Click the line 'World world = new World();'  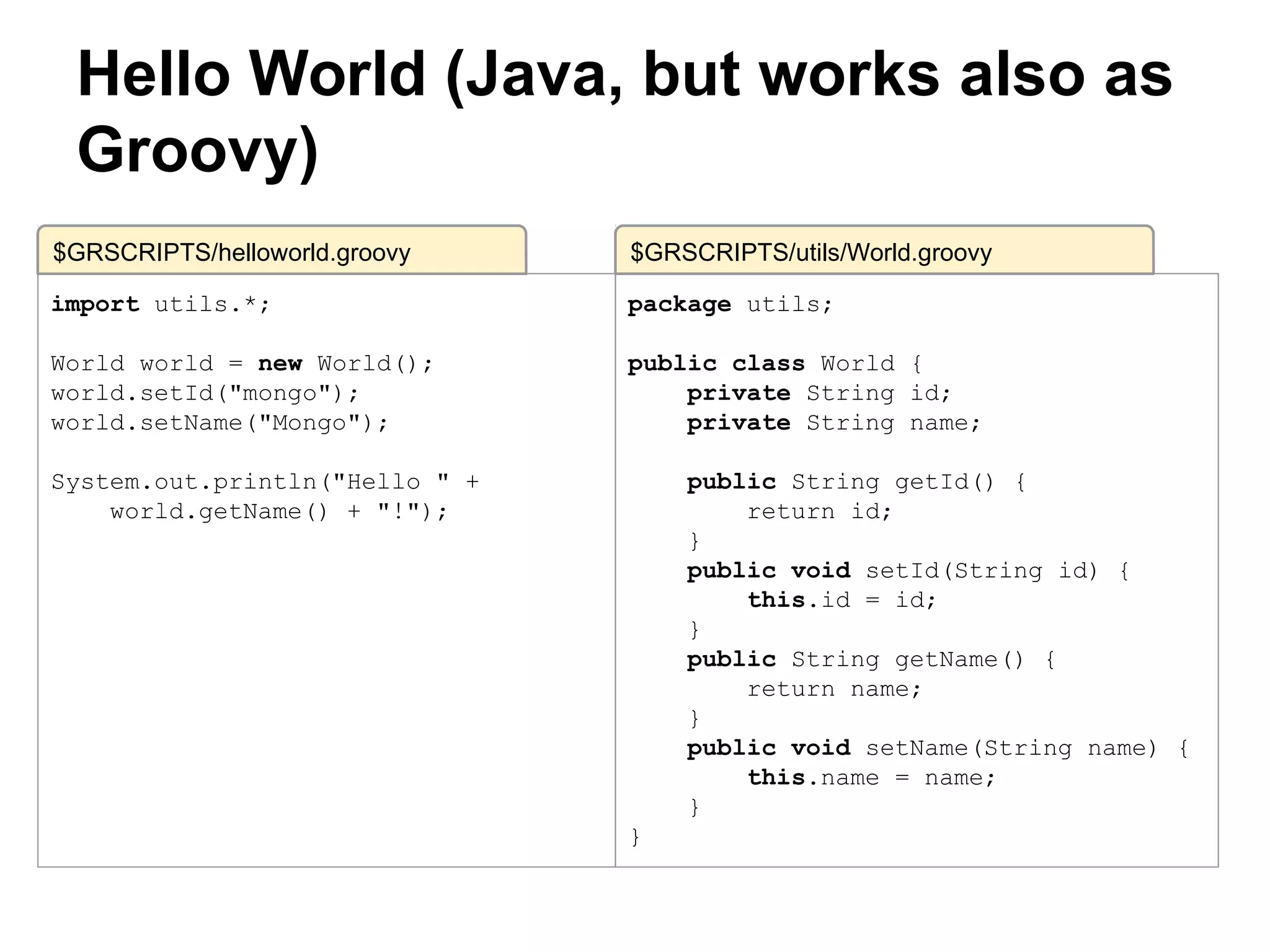click(242, 363)
